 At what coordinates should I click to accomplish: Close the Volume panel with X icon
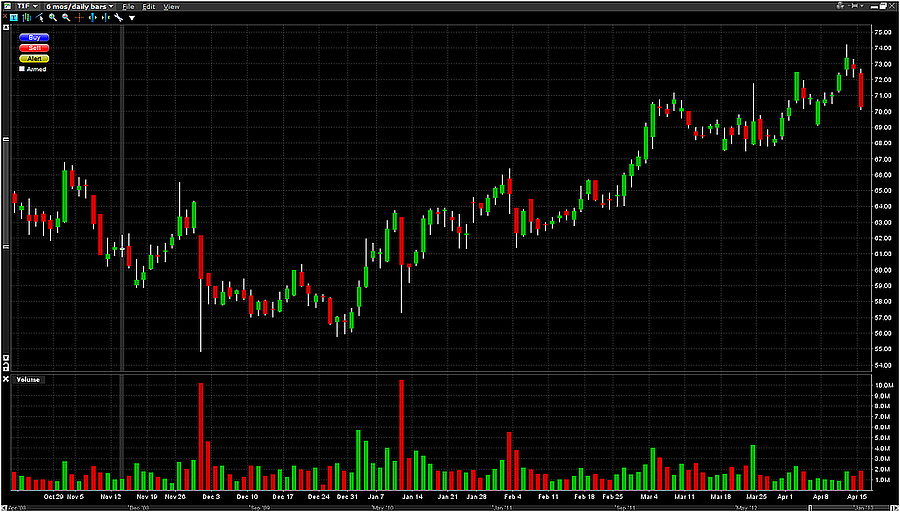pos(6,379)
